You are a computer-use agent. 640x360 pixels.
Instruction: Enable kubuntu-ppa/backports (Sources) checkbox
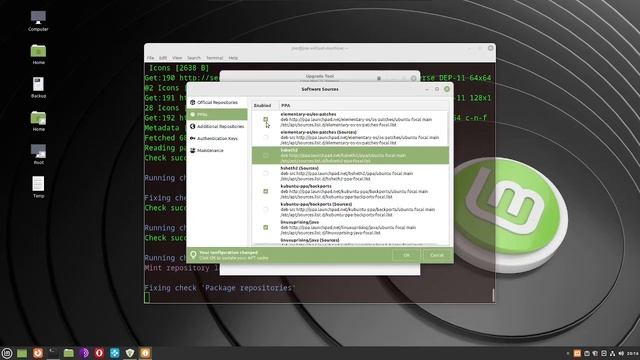266,209
